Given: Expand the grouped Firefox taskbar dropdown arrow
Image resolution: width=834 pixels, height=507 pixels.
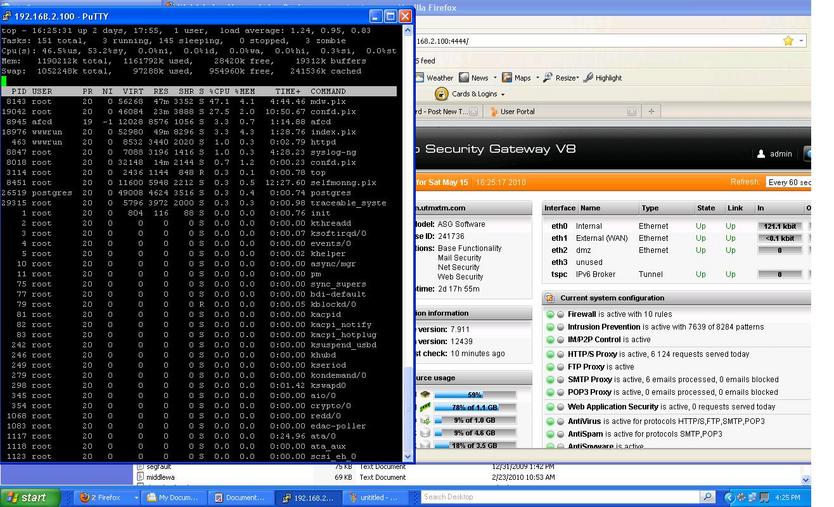Looking at the screenshot, I should [x=136, y=497].
